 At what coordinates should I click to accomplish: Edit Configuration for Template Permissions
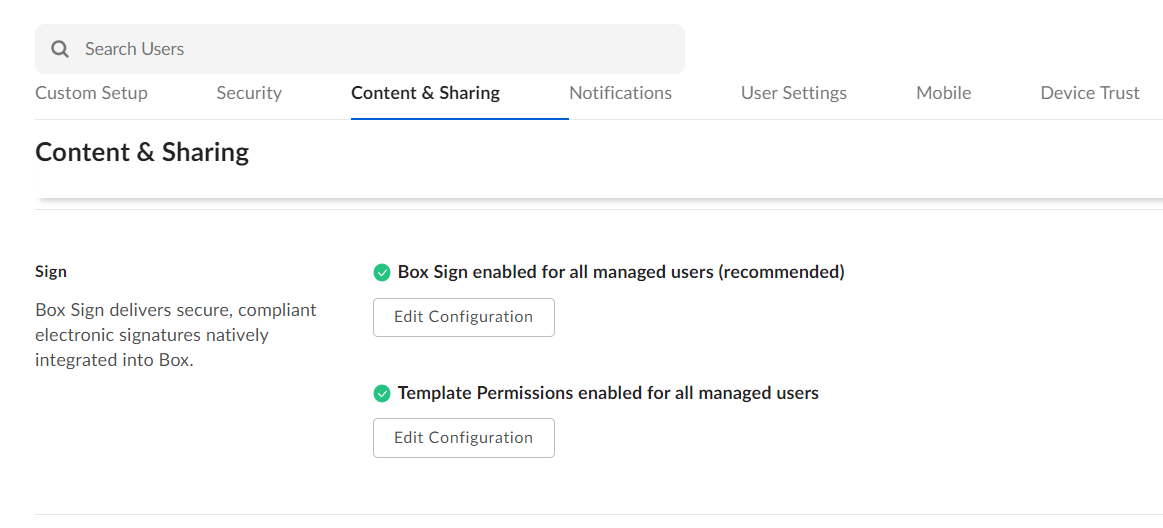click(x=463, y=438)
